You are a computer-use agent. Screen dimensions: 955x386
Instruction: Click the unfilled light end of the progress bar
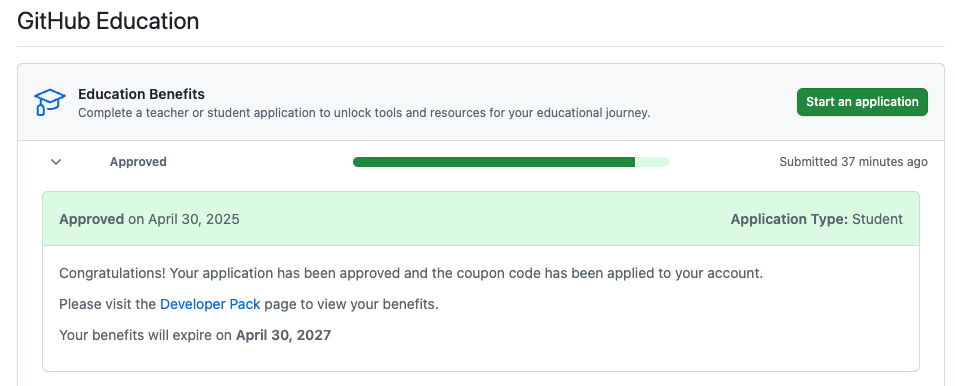[652, 162]
